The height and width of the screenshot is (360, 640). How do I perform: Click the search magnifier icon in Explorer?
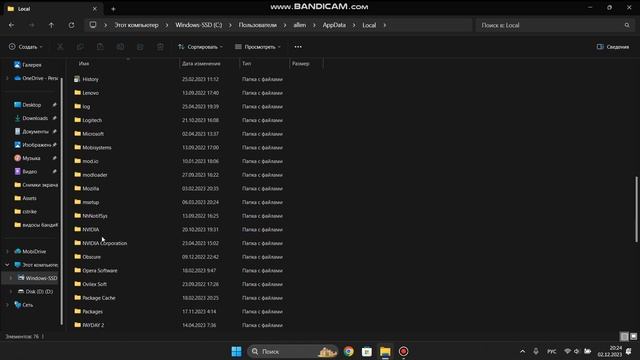pos(627,25)
